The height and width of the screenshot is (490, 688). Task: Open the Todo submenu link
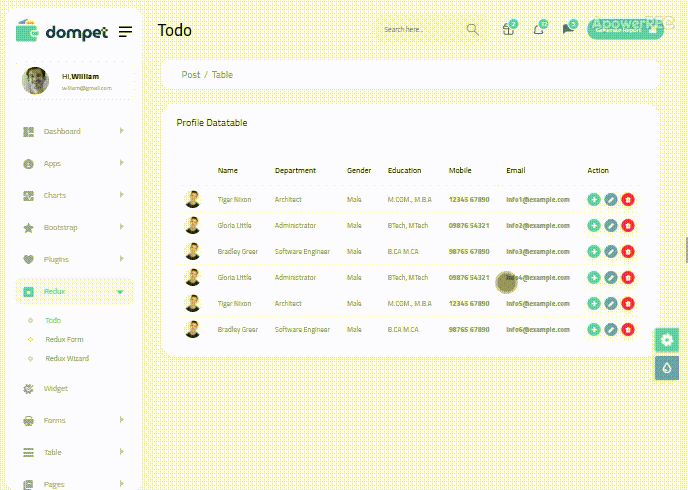point(53,320)
